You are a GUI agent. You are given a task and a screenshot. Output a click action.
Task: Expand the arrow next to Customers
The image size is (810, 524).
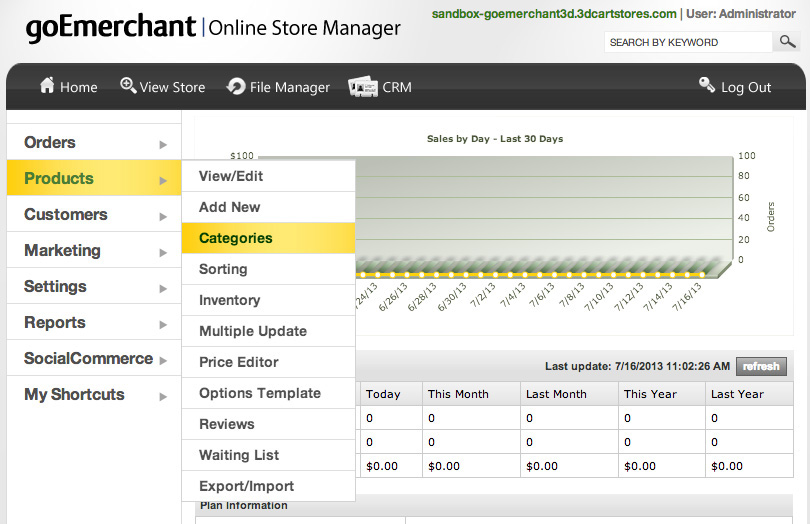pyautogui.click(x=163, y=217)
